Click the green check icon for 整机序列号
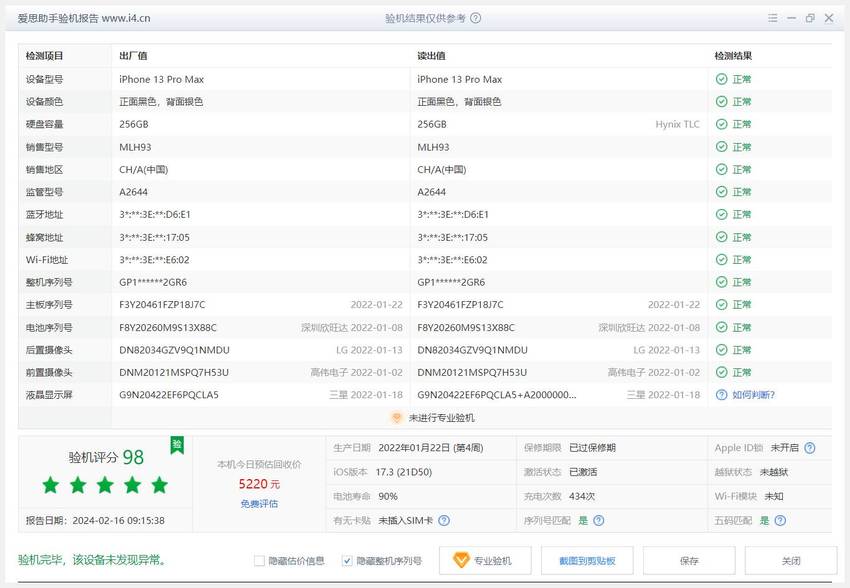Image resolution: width=850 pixels, height=588 pixels. (x=722, y=282)
